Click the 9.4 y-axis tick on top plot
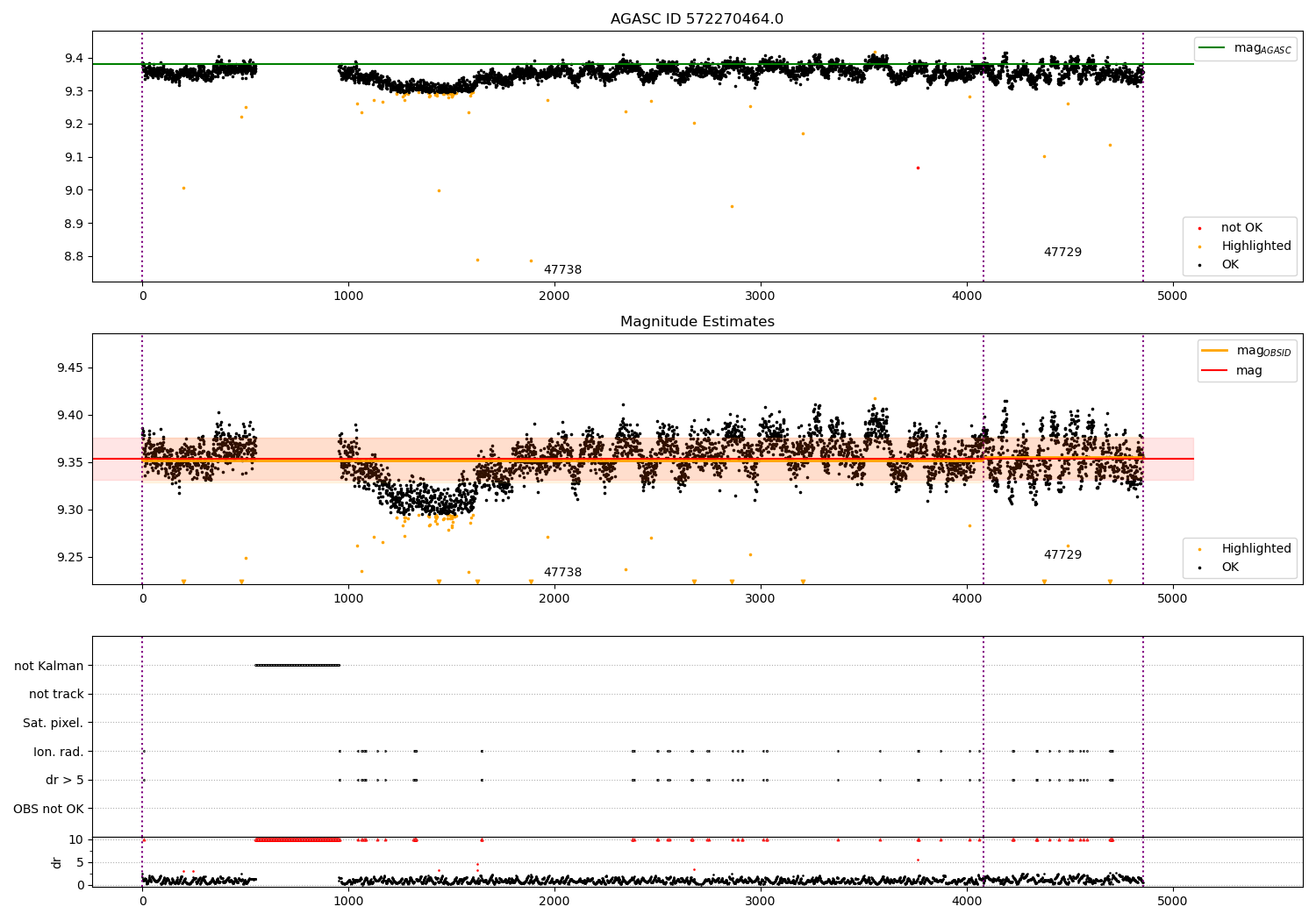Screen dimensions: 1316x921 pos(73,59)
